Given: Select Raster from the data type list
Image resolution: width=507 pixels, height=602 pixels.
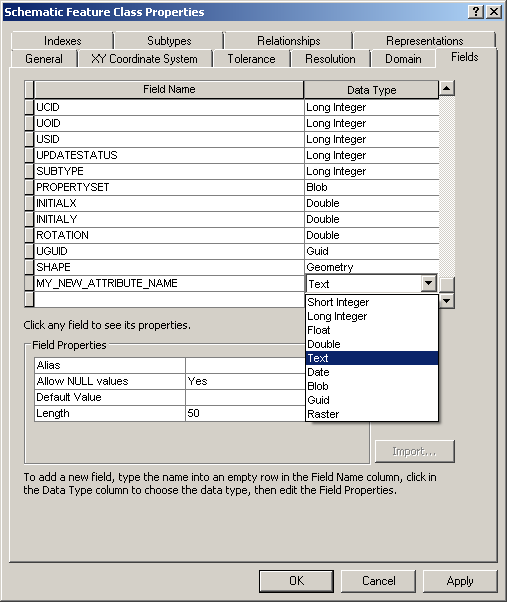Looking at the screenshot, I should [x=372, y=414].
